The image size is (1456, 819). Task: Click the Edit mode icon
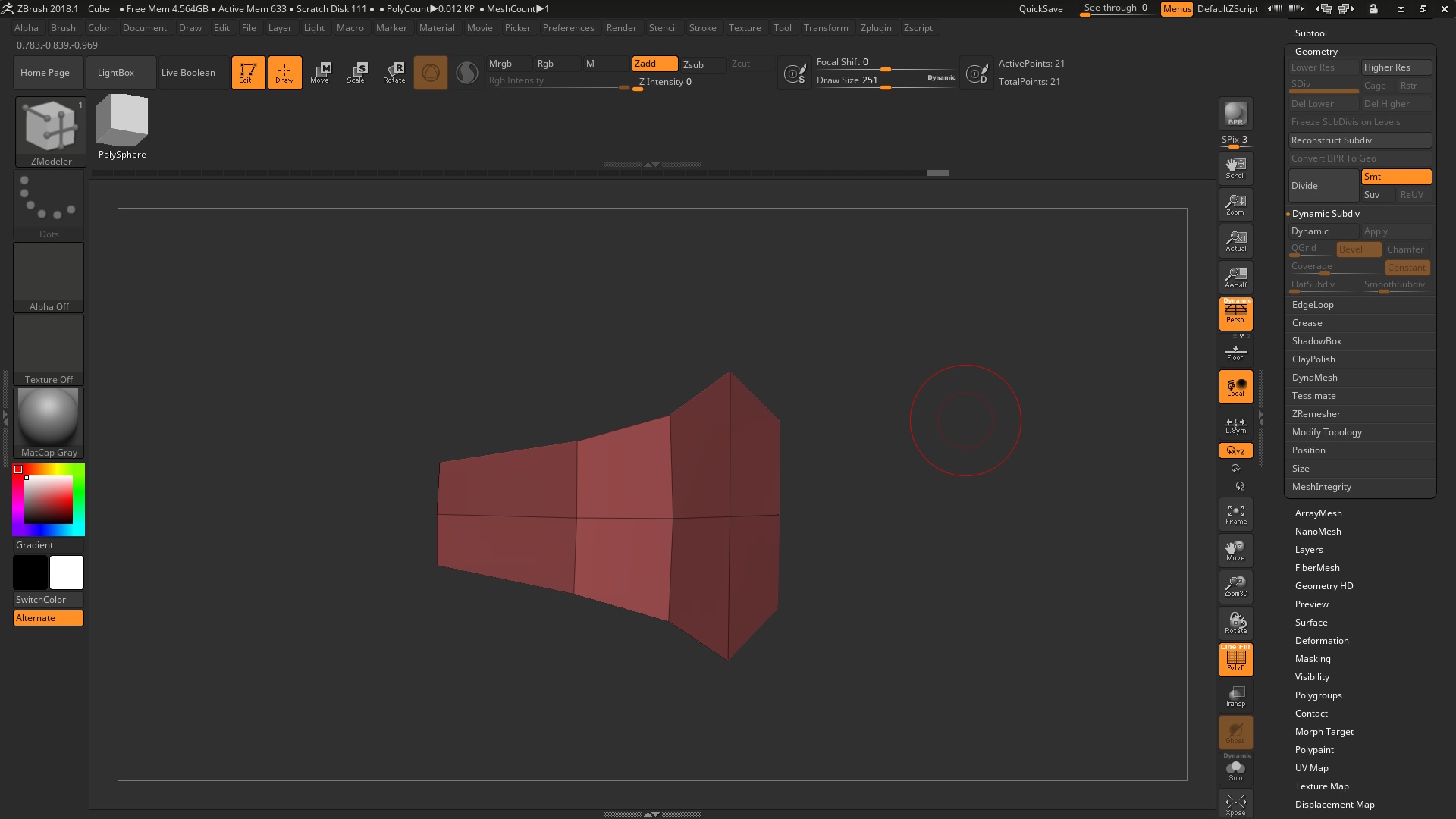point(248,73)
